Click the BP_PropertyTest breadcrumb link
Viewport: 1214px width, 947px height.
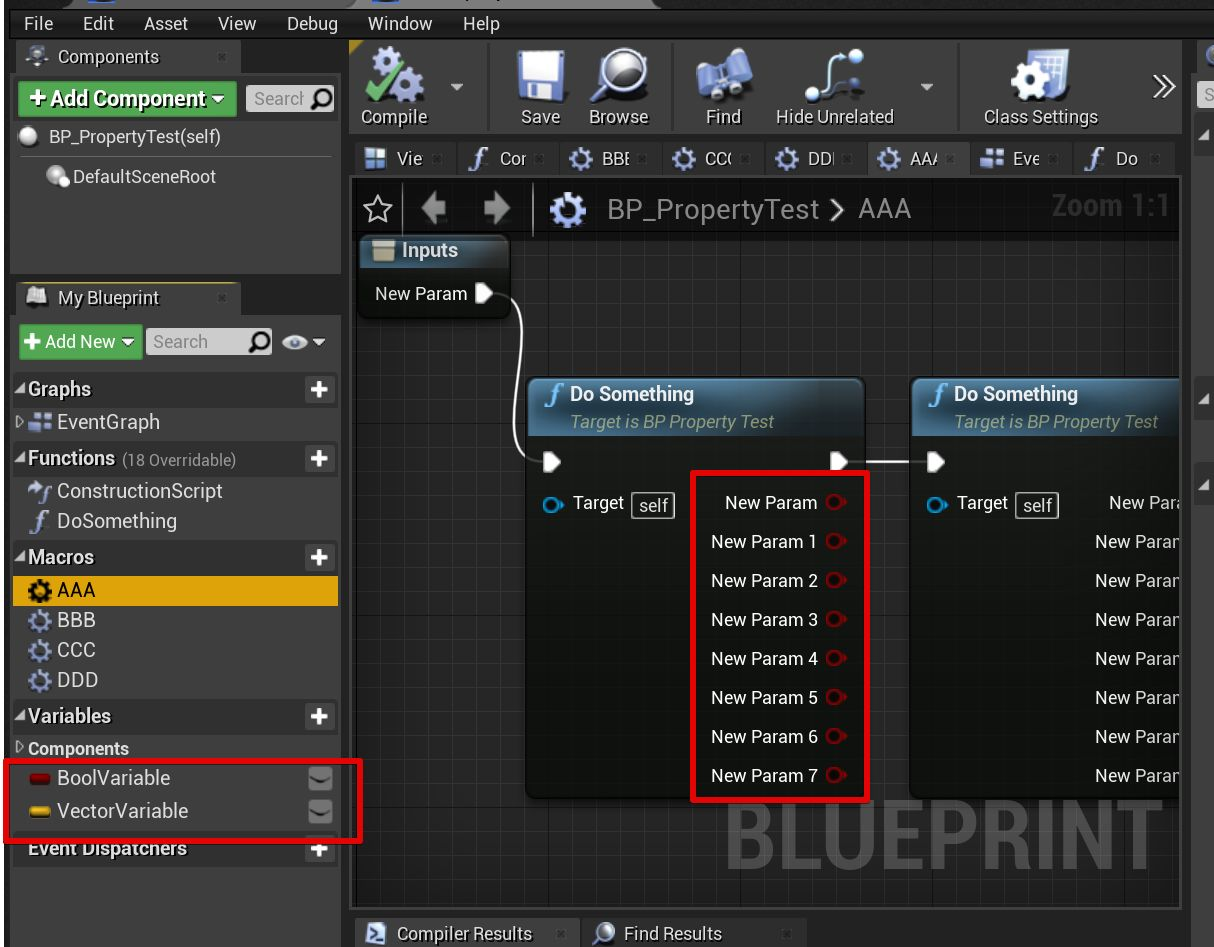point(713,209)
